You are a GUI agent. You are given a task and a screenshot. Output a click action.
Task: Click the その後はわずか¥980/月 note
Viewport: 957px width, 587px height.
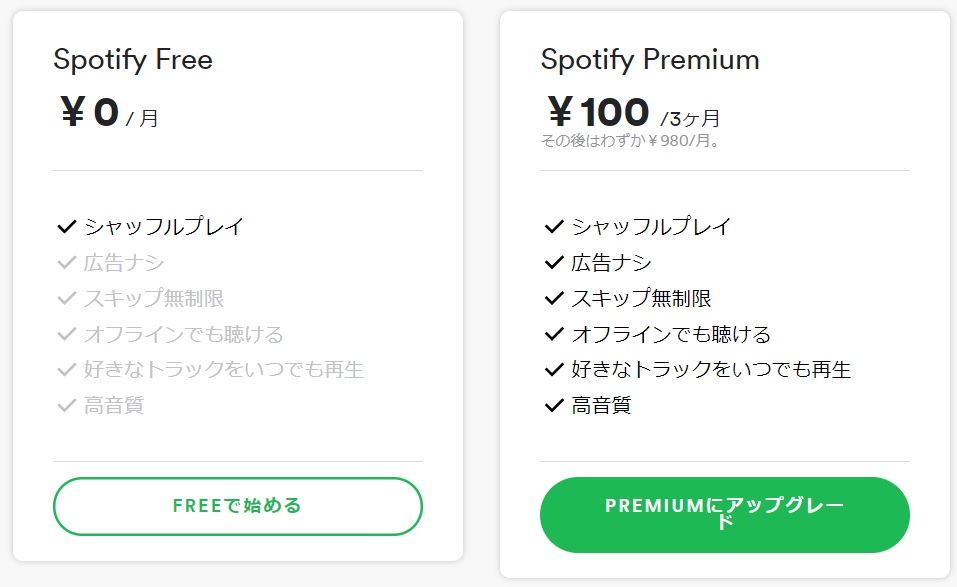(x=630, y=141)
